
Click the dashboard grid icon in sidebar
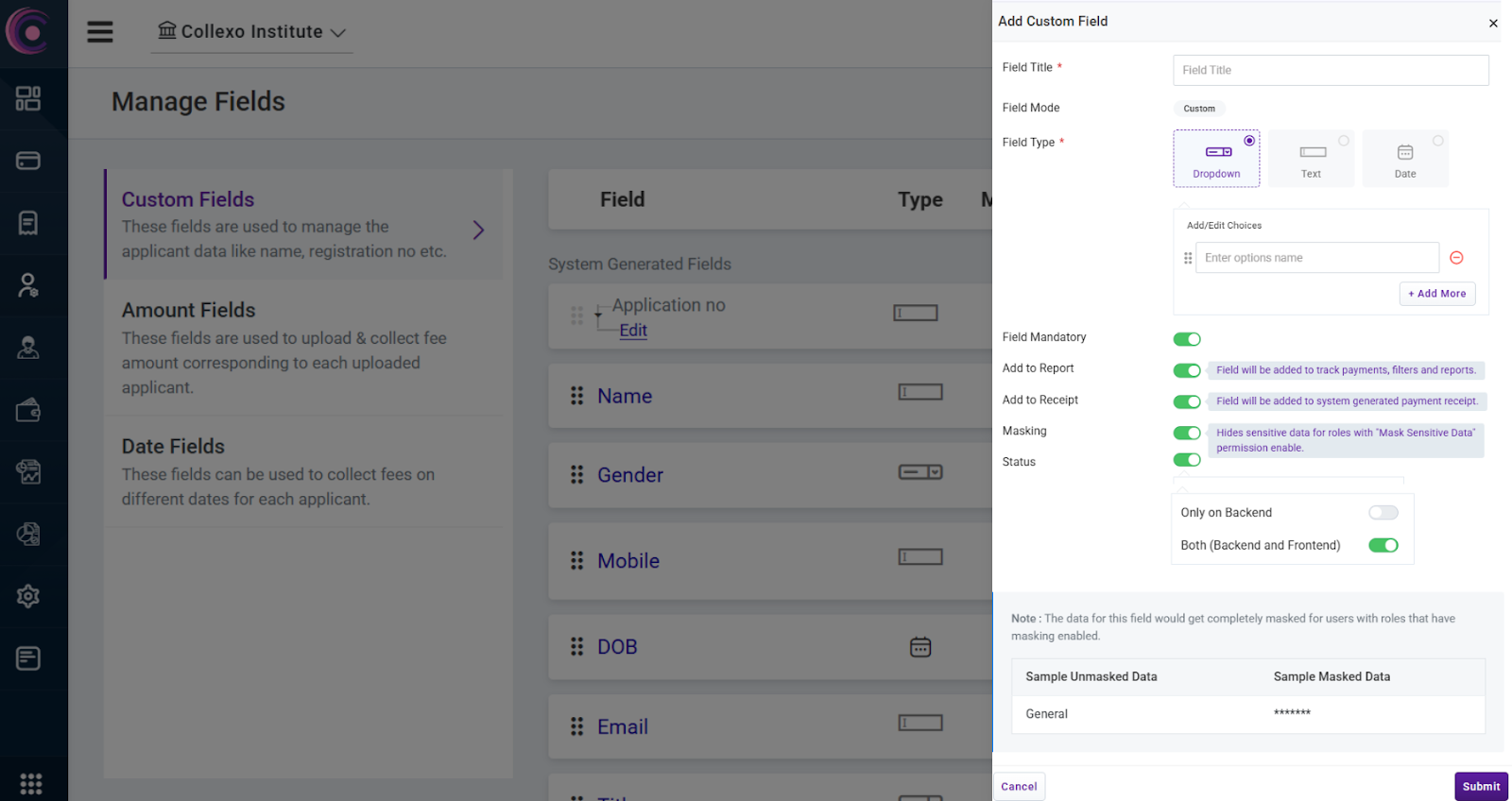point(28,98)
